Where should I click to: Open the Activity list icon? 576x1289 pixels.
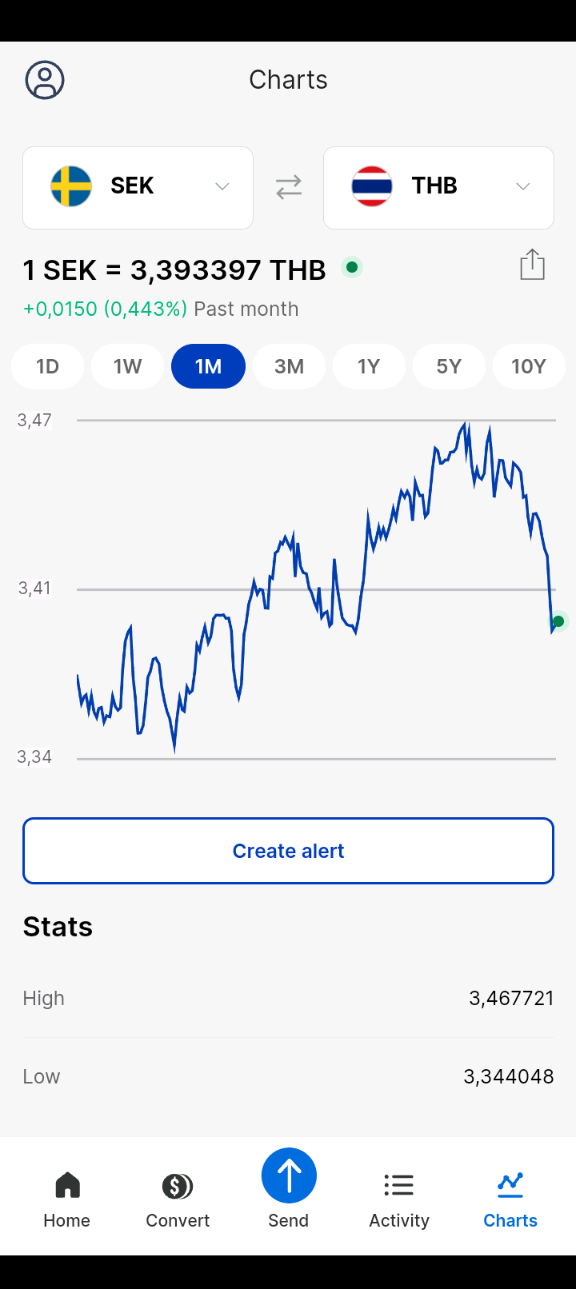click(x=398, y=1183)
